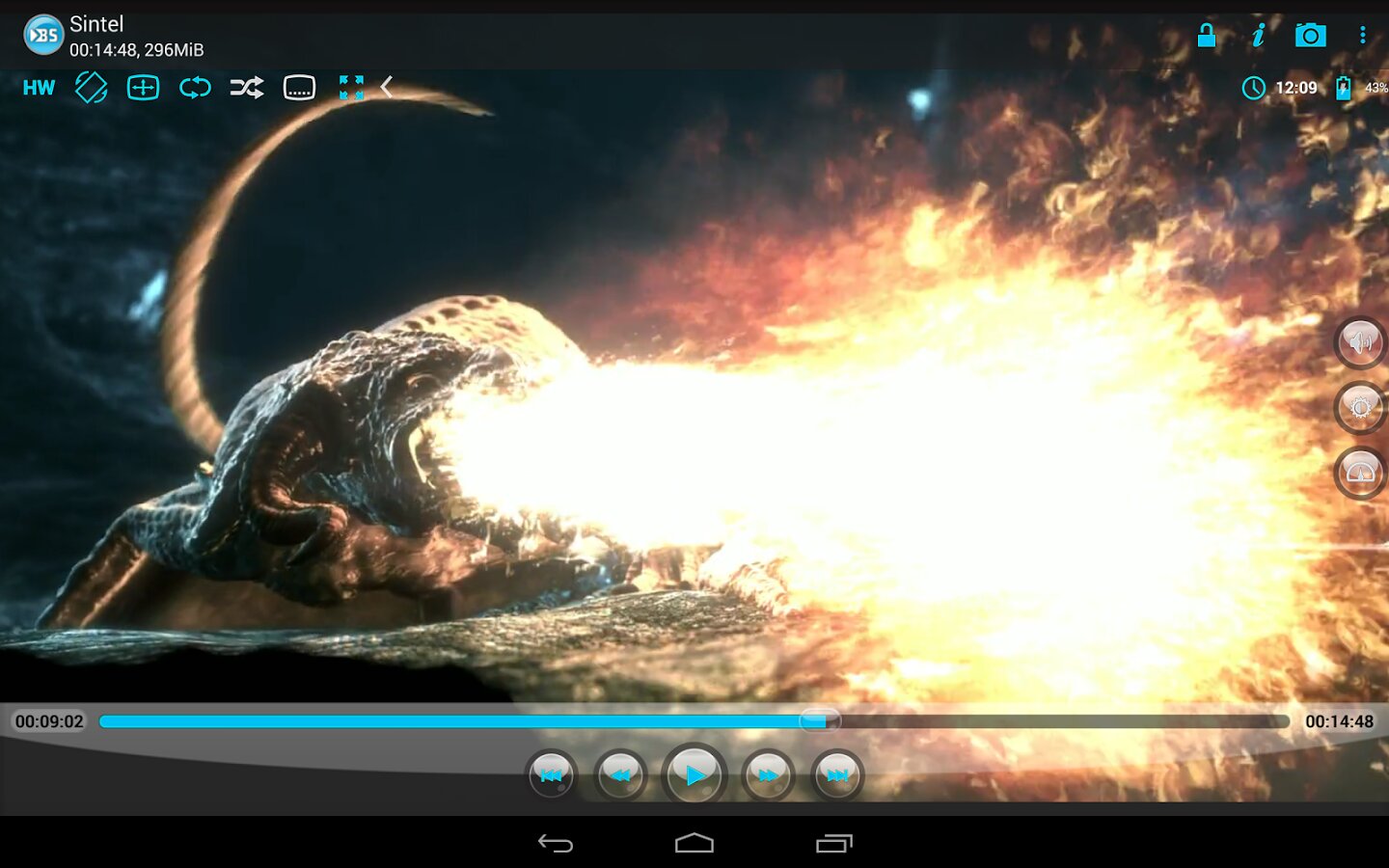Tap the 00:14:48, 296MiB file details
This screenshot has height=868, width=1389.
click(136, 50)
